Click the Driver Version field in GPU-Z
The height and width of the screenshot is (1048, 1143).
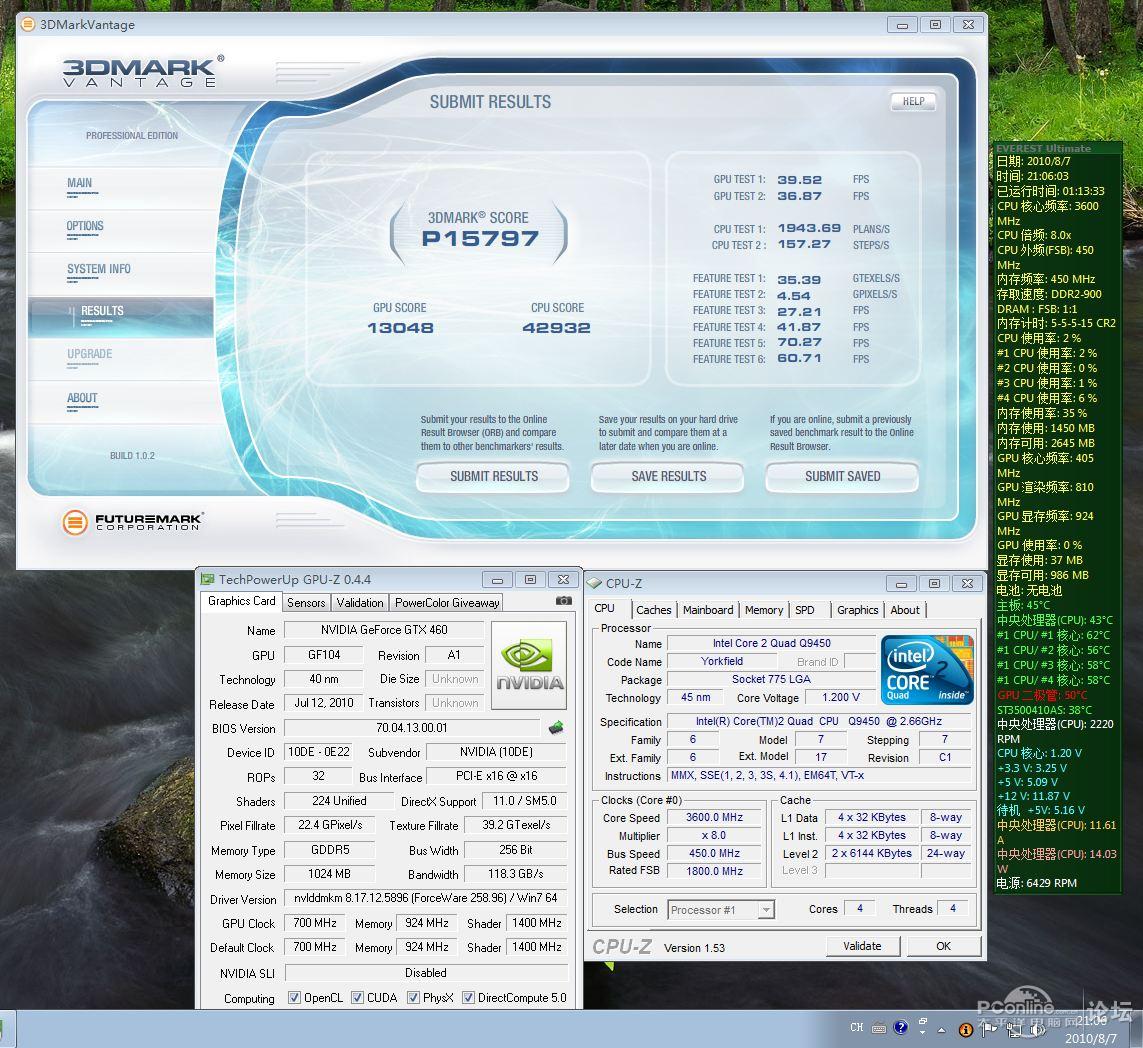tap(426, 898)
